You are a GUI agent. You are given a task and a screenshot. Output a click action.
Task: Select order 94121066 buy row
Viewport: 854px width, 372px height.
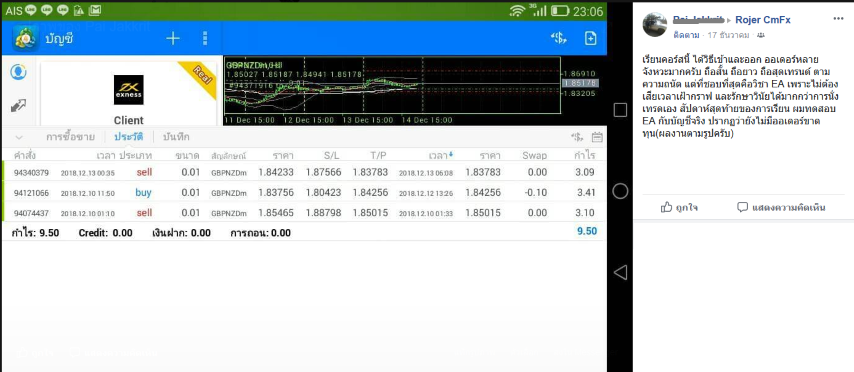[303, 192]
